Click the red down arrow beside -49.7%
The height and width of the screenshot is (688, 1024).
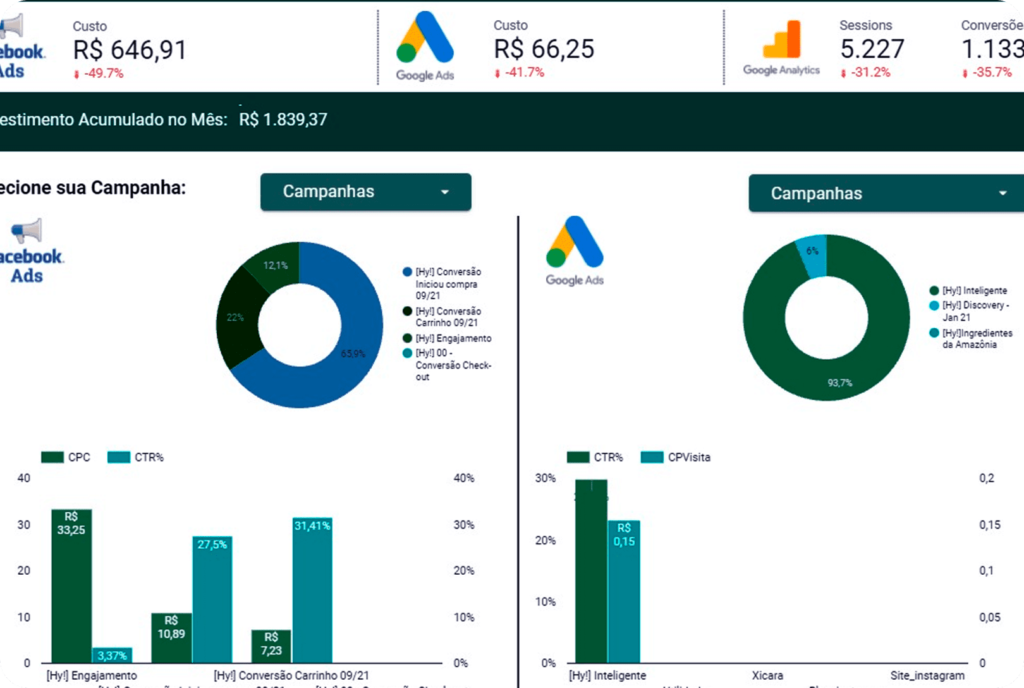tap(77, 74)
